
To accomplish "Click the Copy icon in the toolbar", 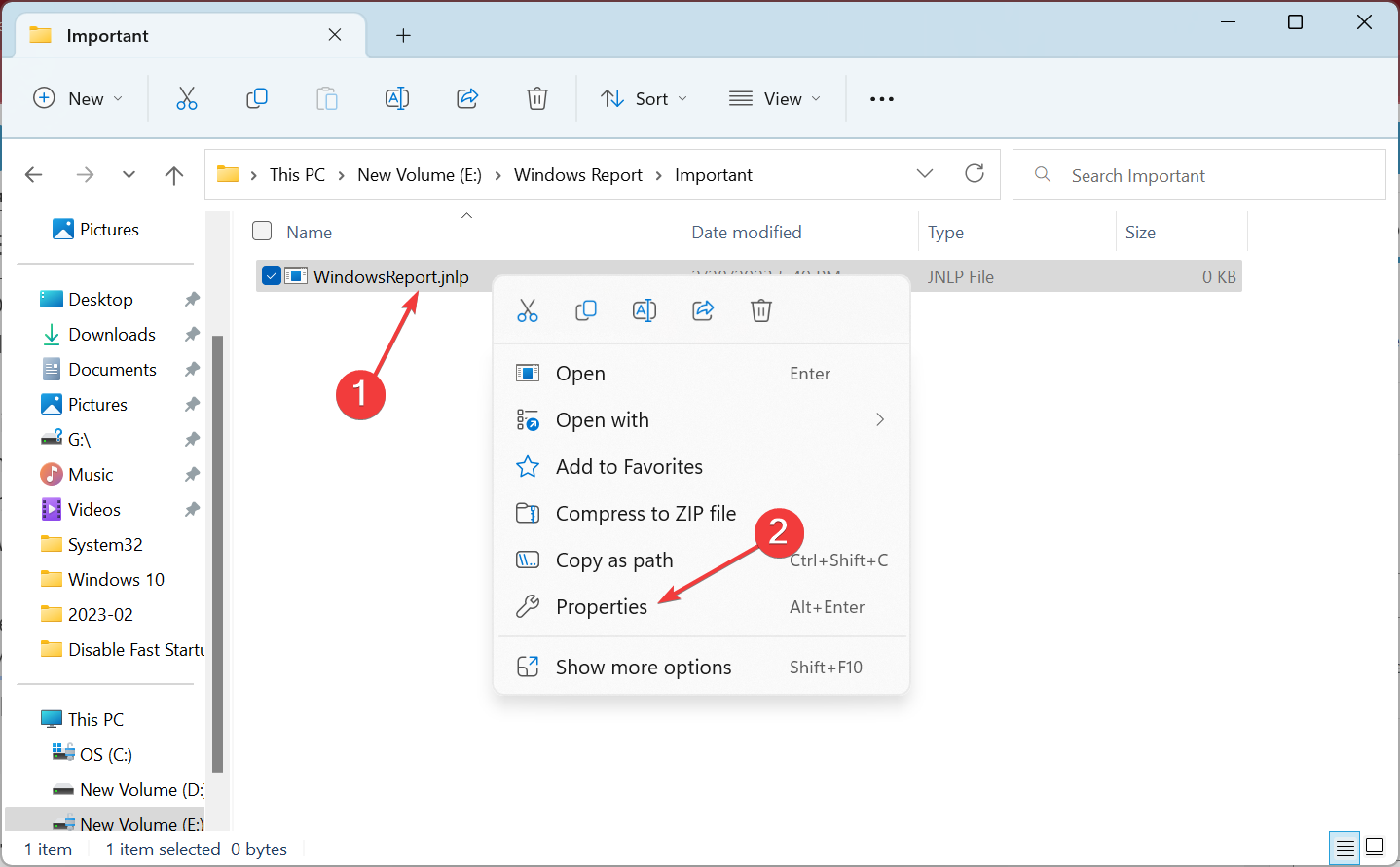I will pos(257,98).
